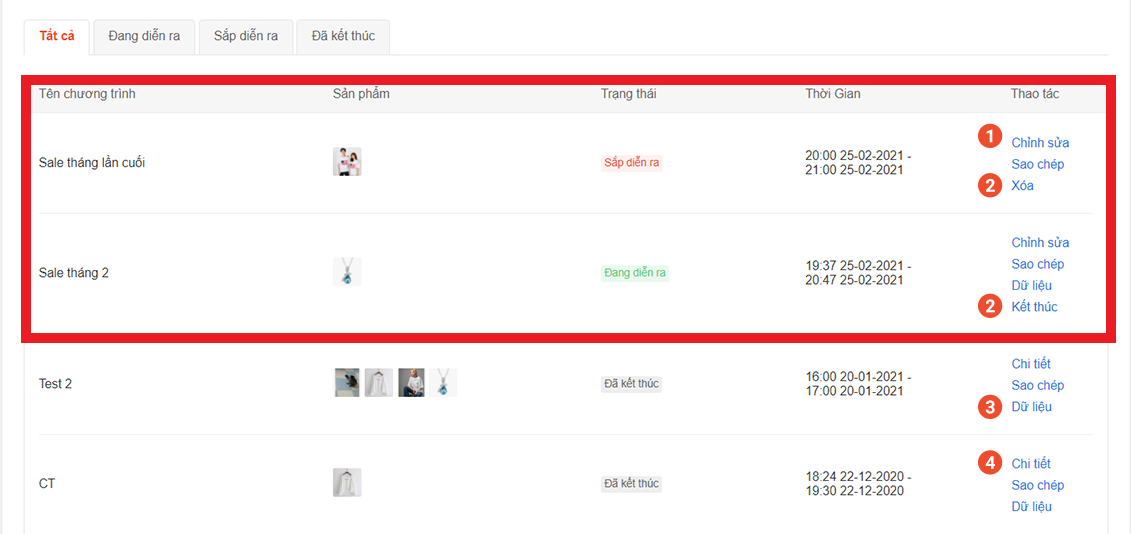The image size is (1131, 534).
Task: View Chi tiết for Test 2
Action: pos(1031,364)
